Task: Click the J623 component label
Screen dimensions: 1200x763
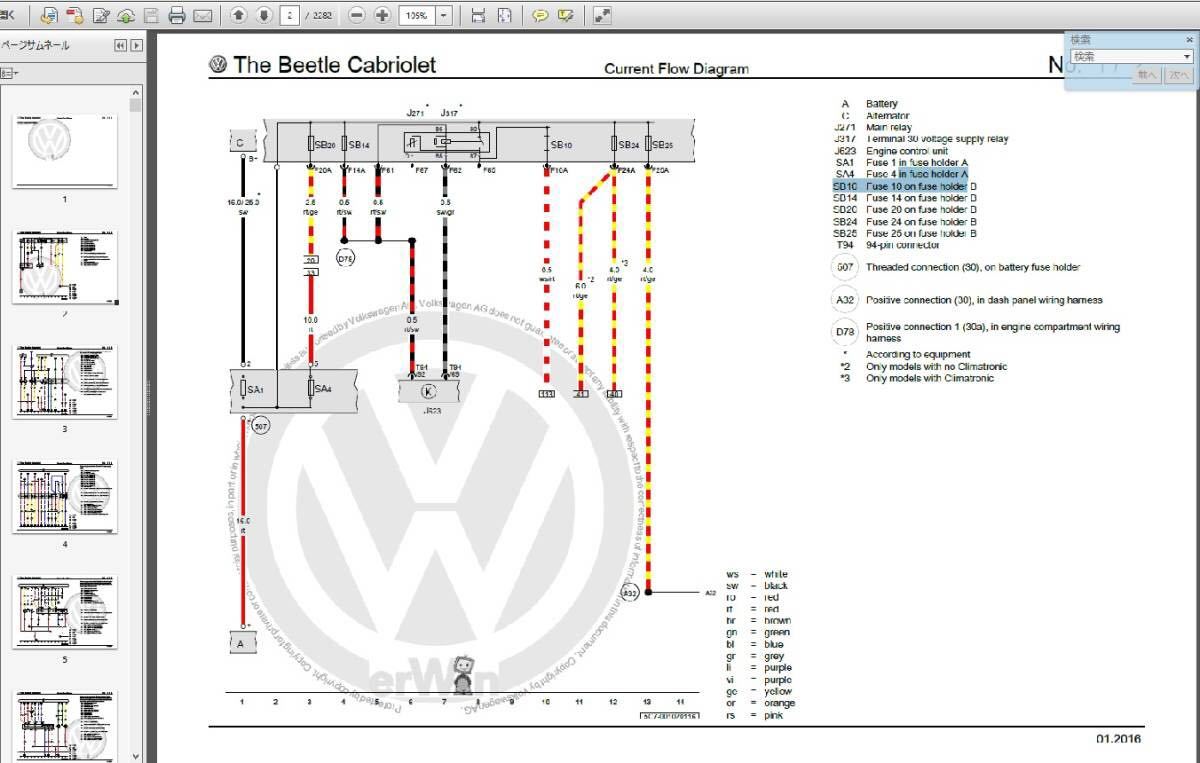Action: tap(432, 411)
